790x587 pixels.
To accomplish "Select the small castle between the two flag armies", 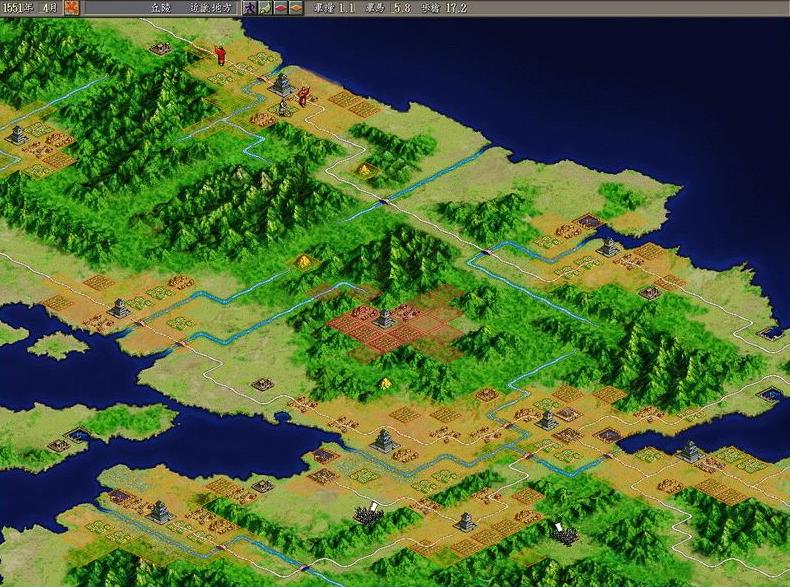I will point(465,521).
